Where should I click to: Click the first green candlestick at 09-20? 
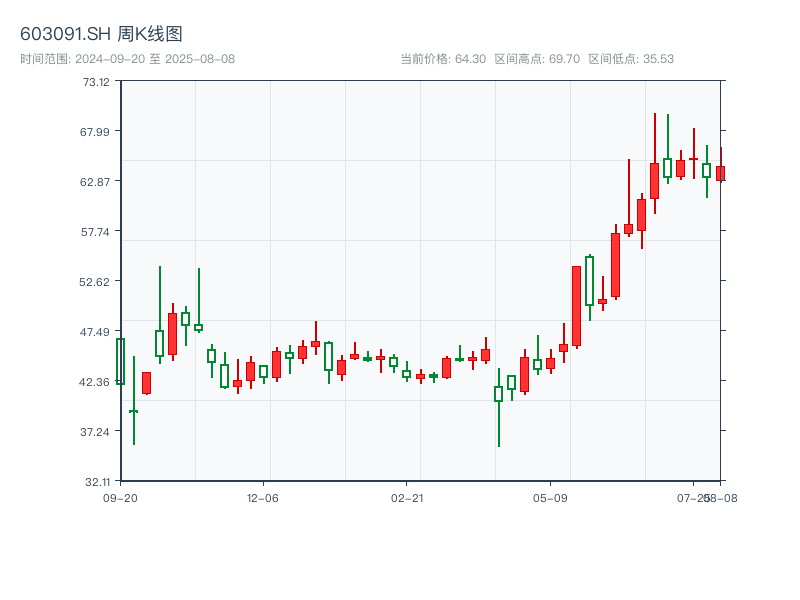(120, 361)
